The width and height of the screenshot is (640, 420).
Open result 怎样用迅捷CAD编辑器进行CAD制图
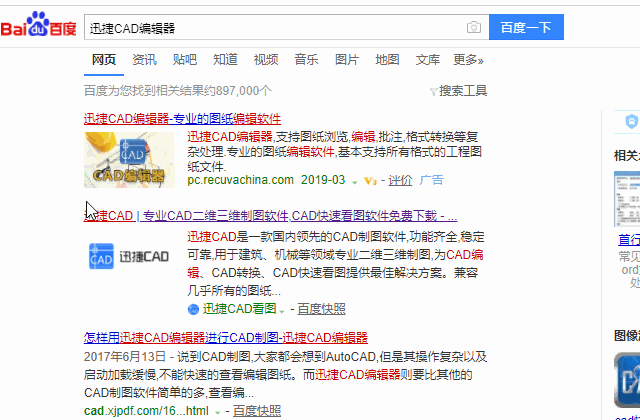pos(226,338)
